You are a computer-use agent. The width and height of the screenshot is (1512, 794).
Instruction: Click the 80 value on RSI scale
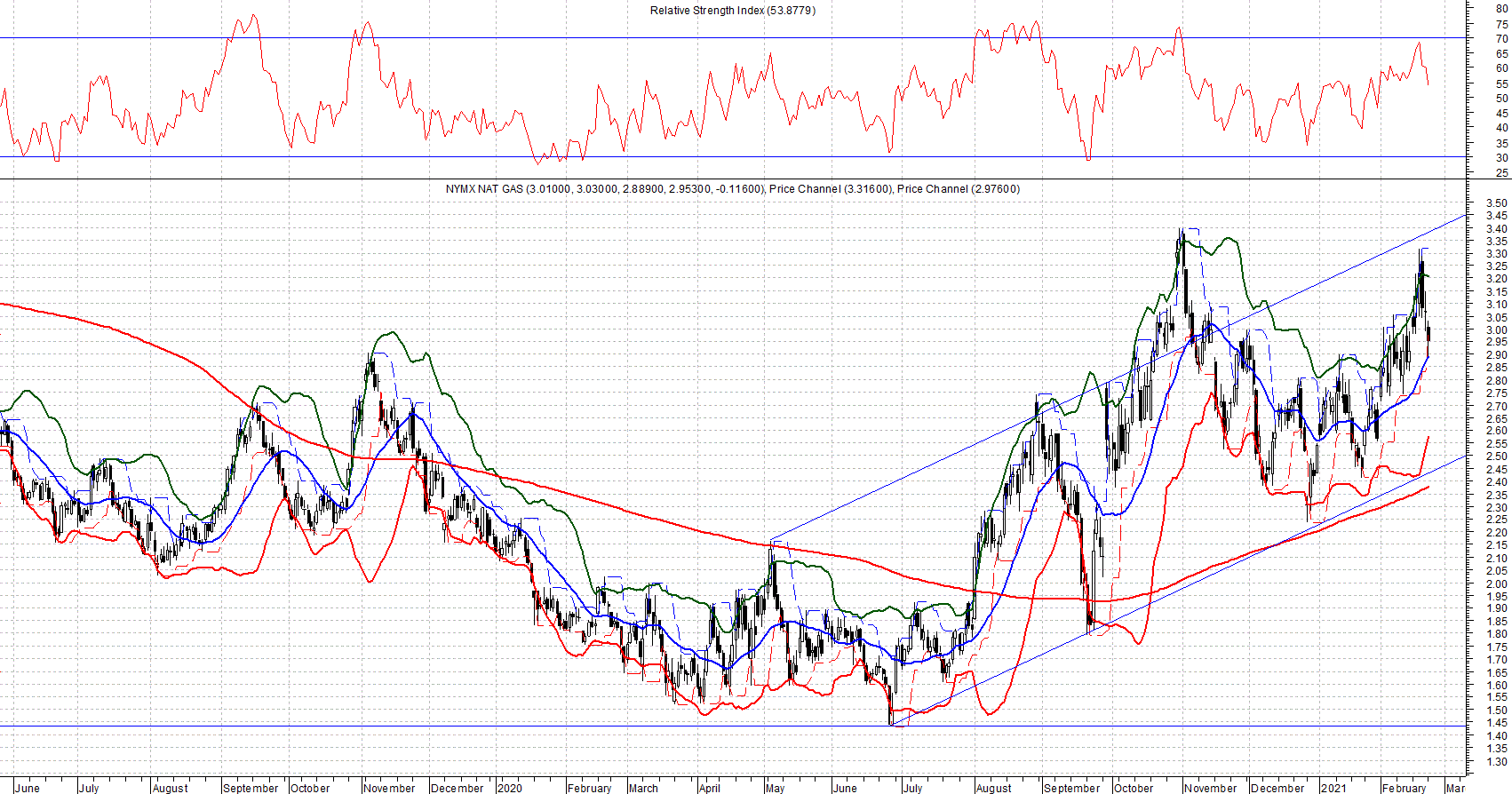1501,9
